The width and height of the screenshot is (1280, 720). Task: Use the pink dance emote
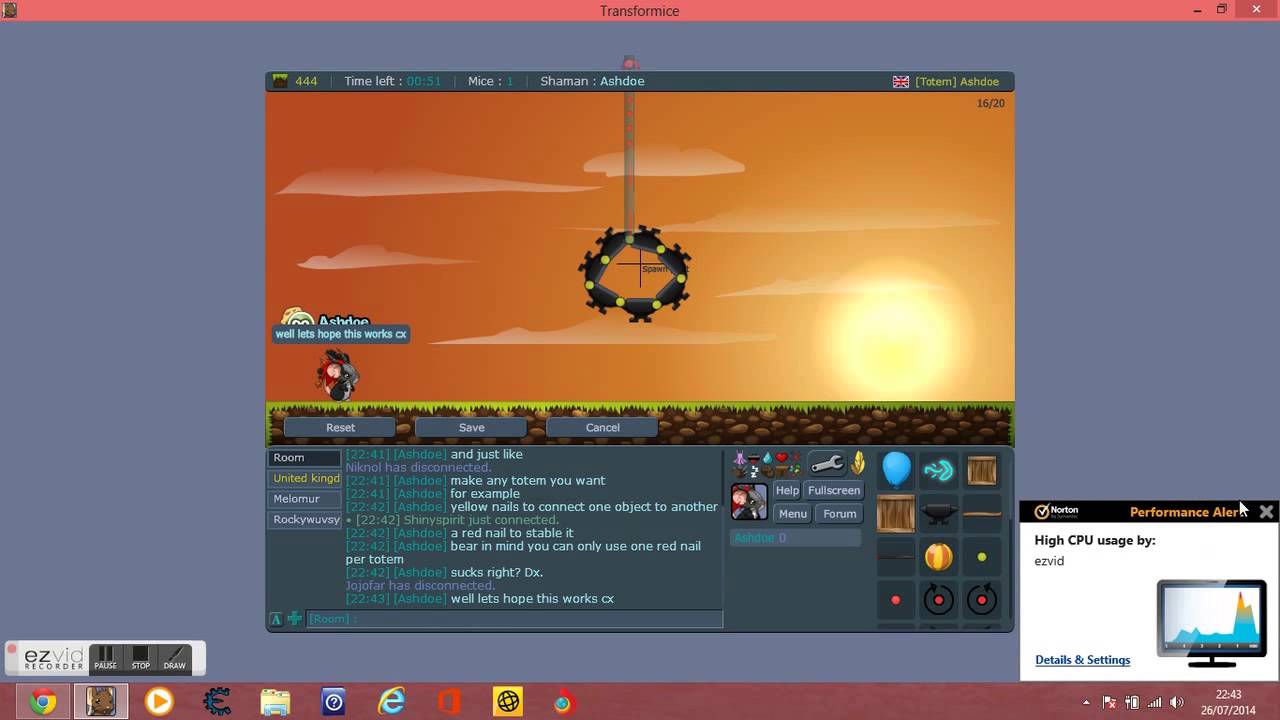(x=739, y=458)
